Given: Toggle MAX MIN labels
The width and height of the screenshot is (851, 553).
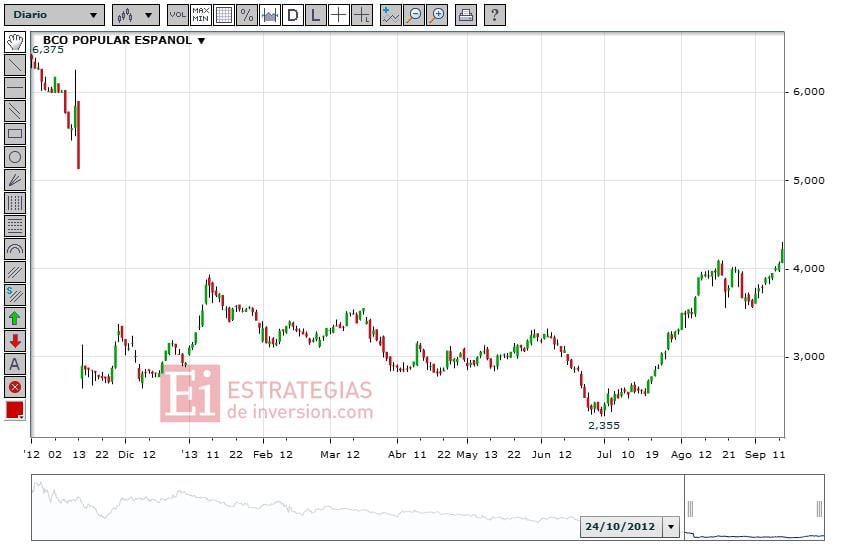Looking at the screenshot, I should pos(201,15).
